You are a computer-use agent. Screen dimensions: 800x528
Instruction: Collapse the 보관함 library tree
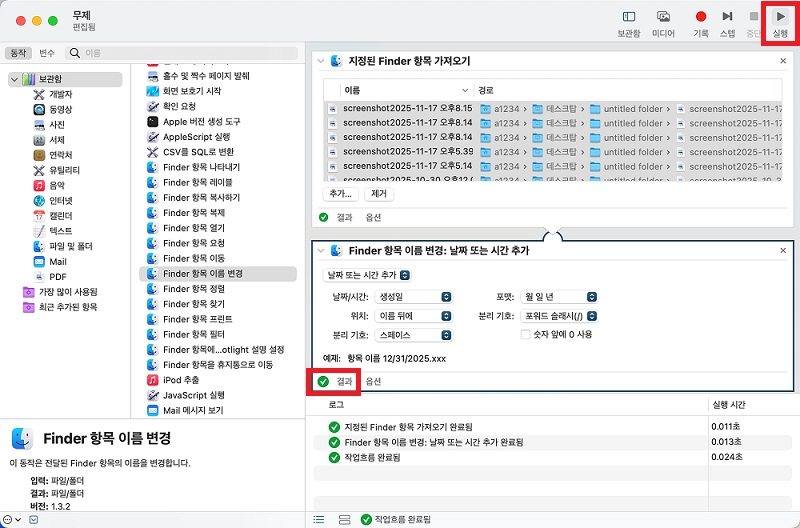point(14,79)
